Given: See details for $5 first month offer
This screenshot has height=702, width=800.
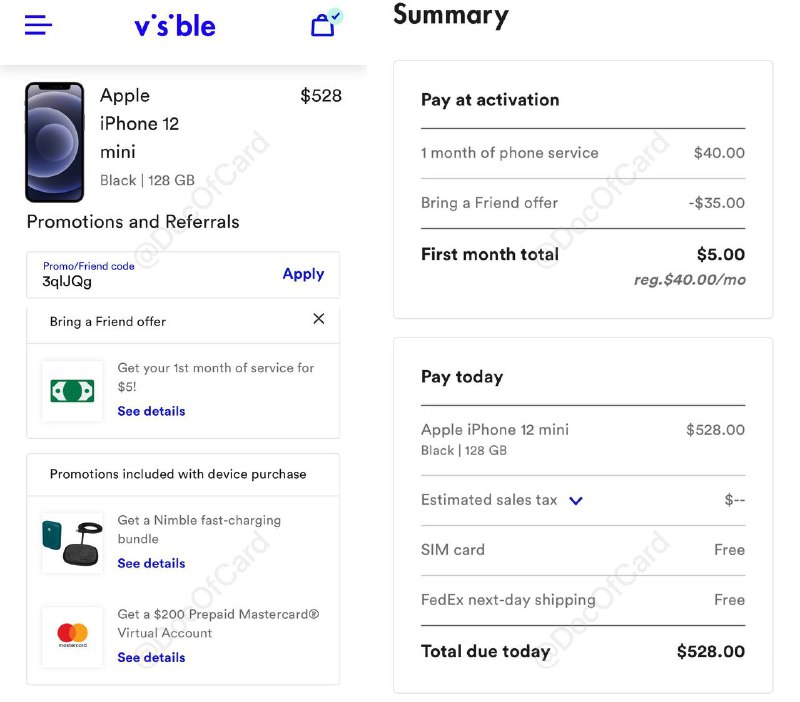Looking at the screenshot, I should coord(151,411).
